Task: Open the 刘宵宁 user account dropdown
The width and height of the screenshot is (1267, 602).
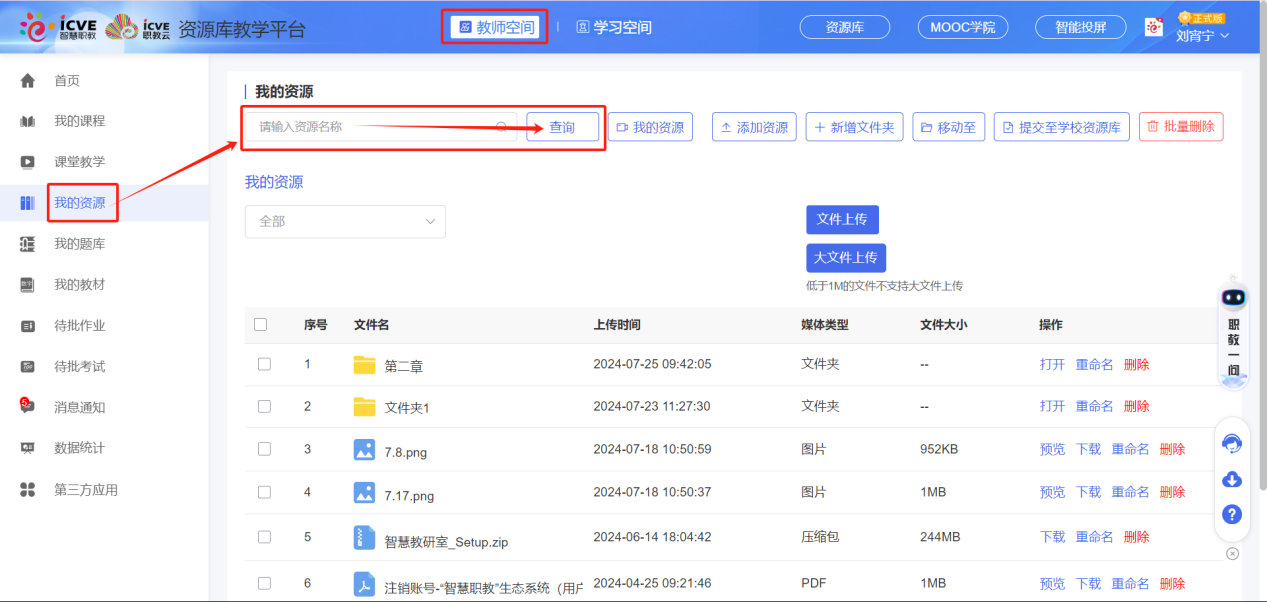Action: pyautogui.click(x=1201, y=35)
